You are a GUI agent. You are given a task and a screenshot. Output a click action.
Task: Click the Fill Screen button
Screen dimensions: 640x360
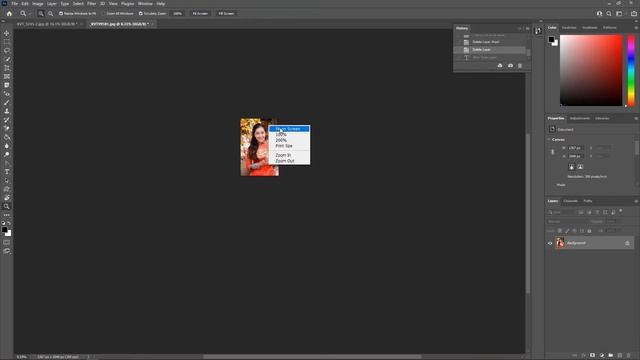coord(226,13)
